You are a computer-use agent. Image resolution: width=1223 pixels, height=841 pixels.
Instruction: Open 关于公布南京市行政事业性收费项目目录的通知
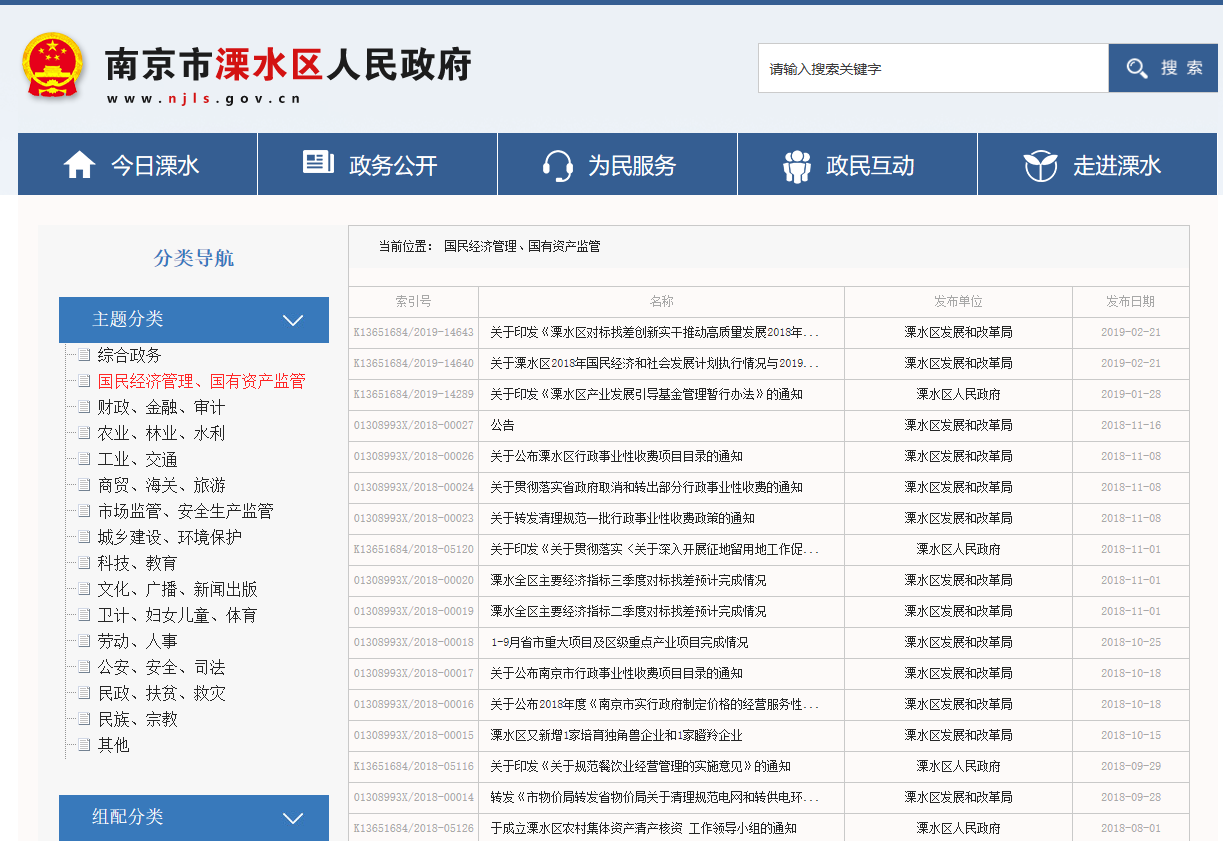[x=616, y=673]
